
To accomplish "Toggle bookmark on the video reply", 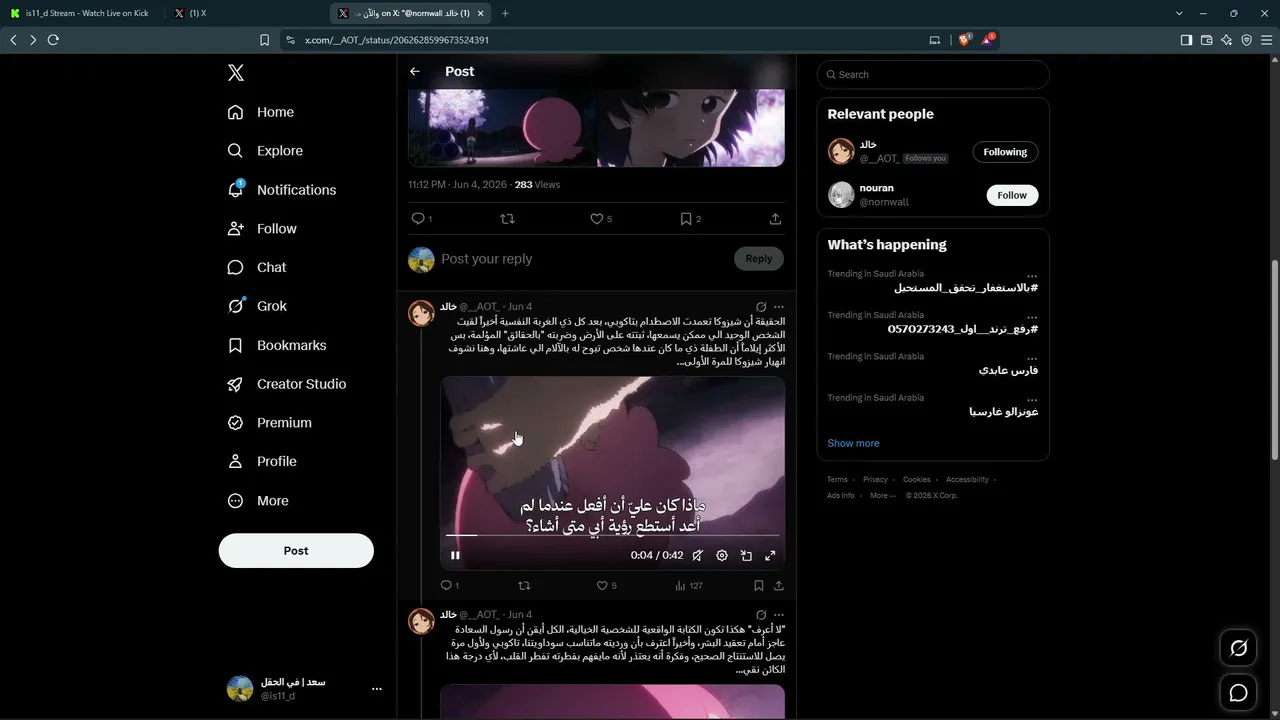I will pyautogui.click(x=758, y=586).
